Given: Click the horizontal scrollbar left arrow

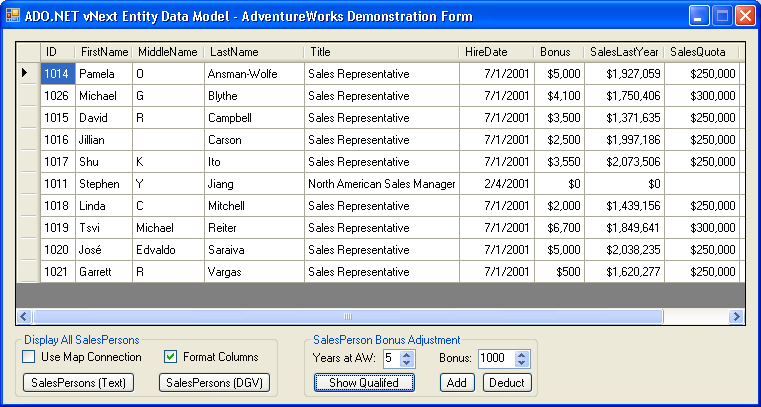Looking at the screenshot, I should coord(24,317).
